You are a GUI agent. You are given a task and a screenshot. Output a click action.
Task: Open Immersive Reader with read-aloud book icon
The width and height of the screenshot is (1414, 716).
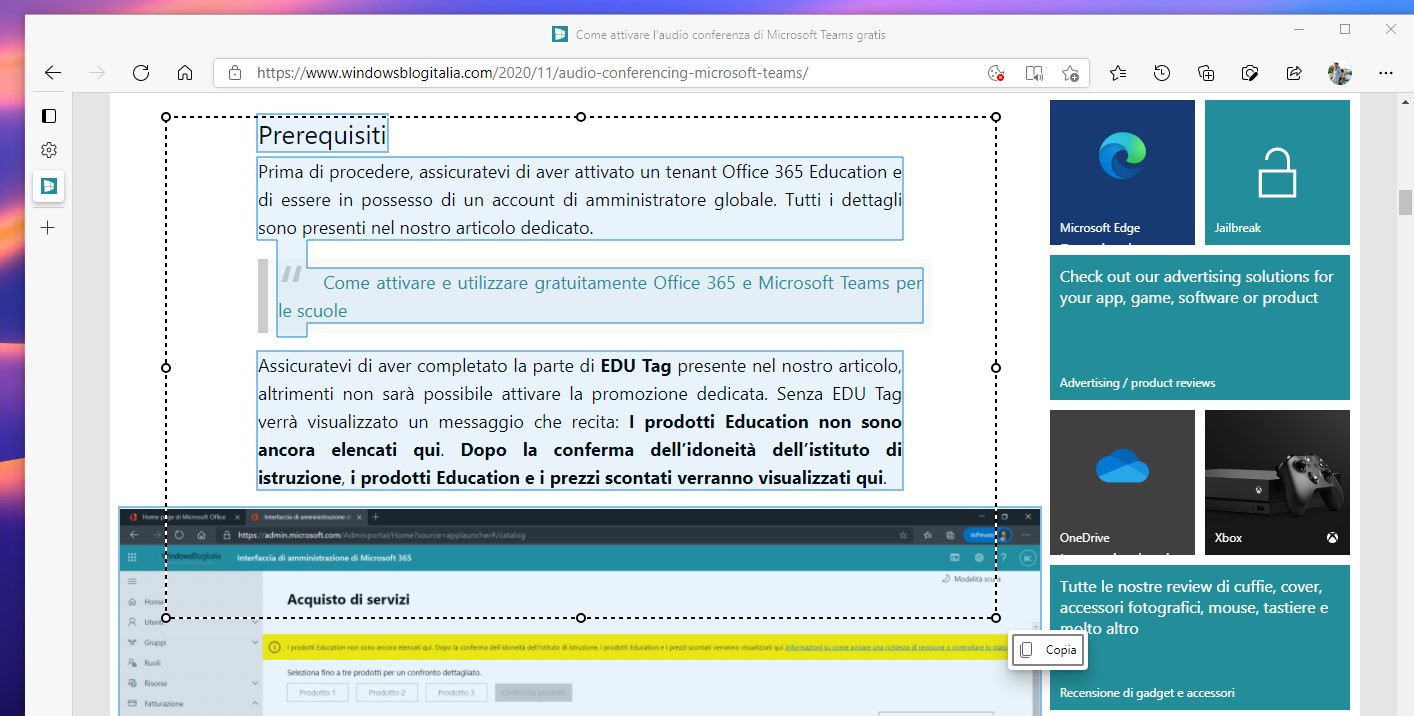pos(1034,73)
